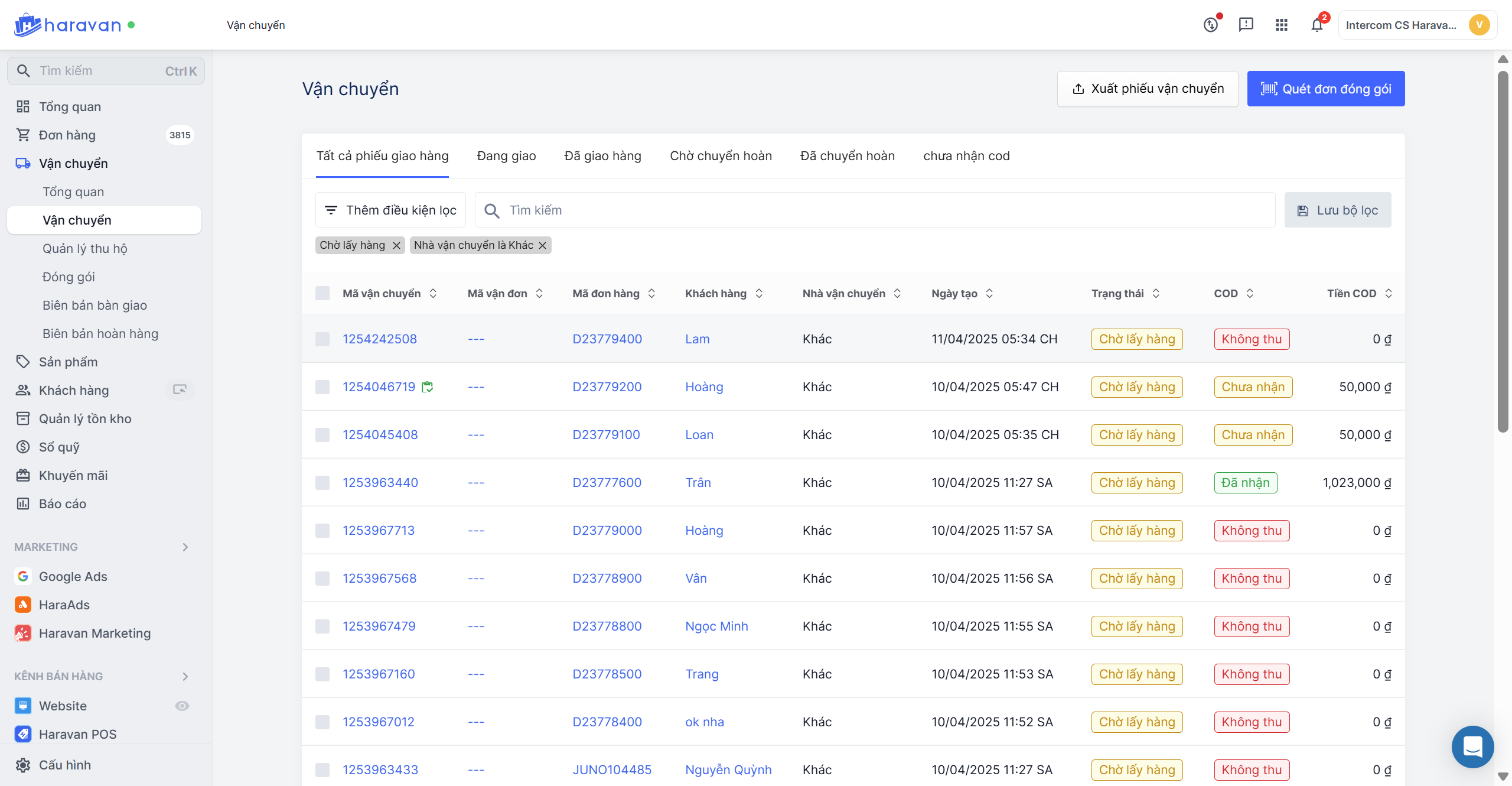The height and width of the screenshot is (786, 1512).
Task: Expand the MARKETING section chevron
Action: point(185,547)
